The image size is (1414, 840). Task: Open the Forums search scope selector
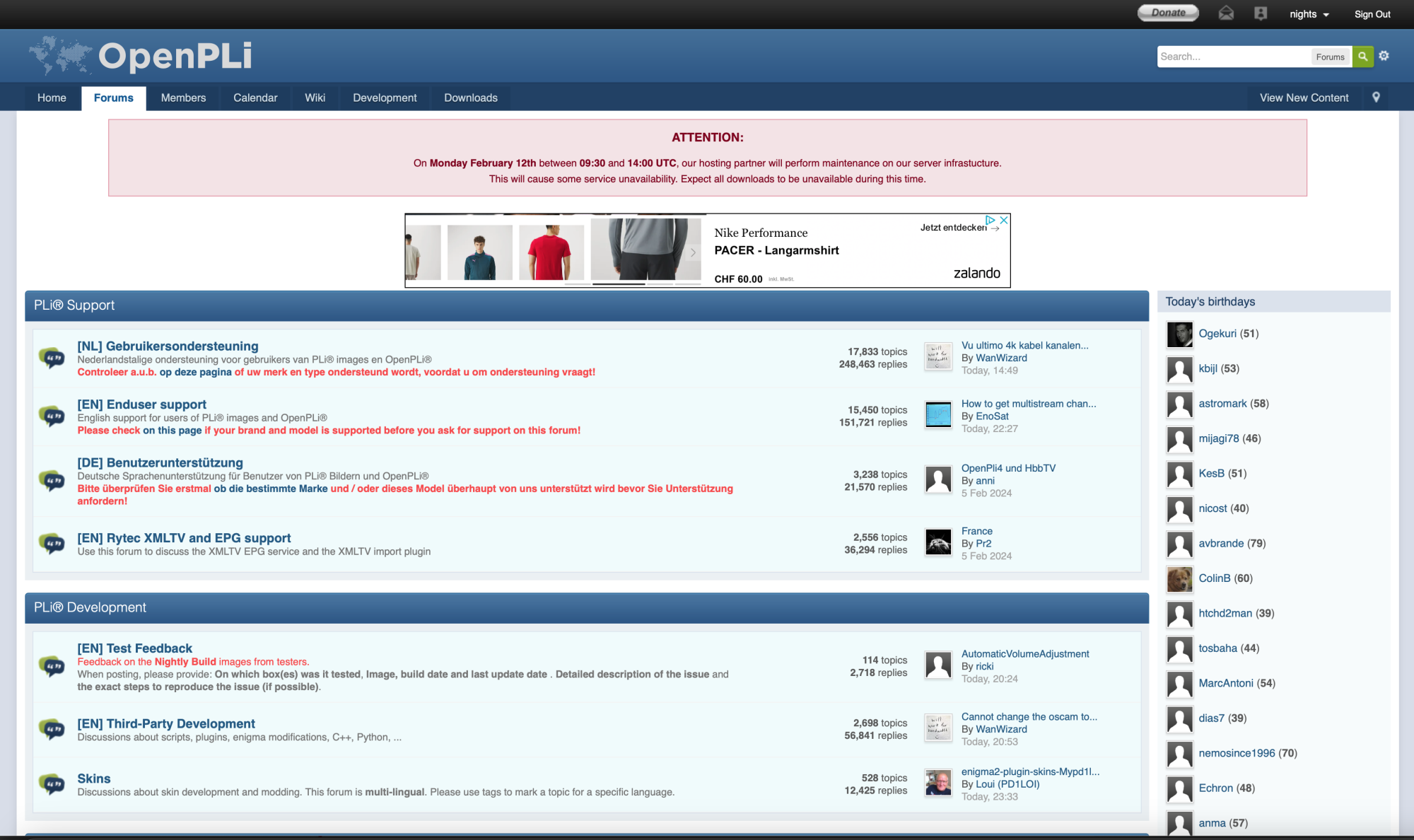pos(1331,56)
